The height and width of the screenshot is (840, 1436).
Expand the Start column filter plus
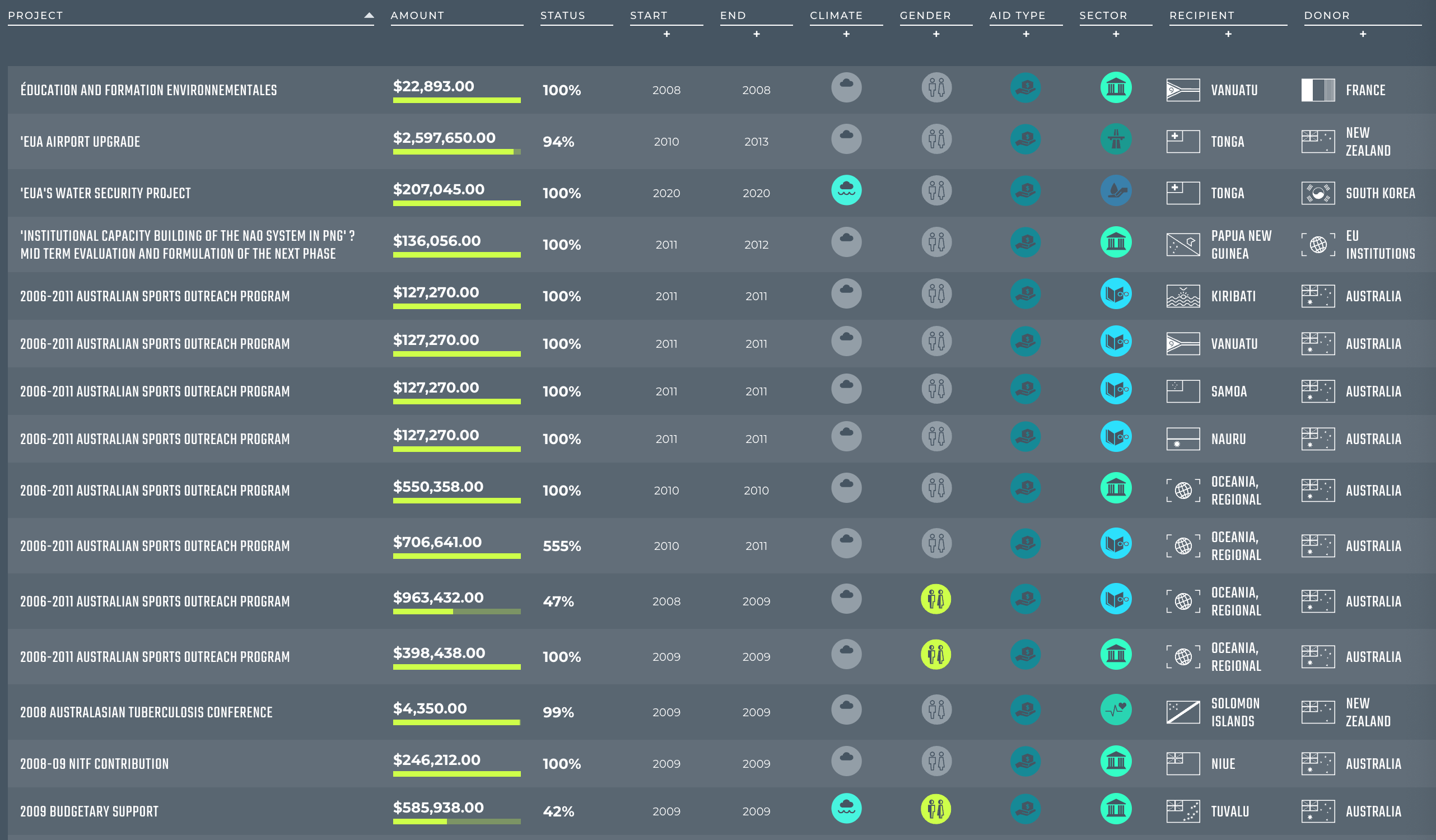coord(666,34)
